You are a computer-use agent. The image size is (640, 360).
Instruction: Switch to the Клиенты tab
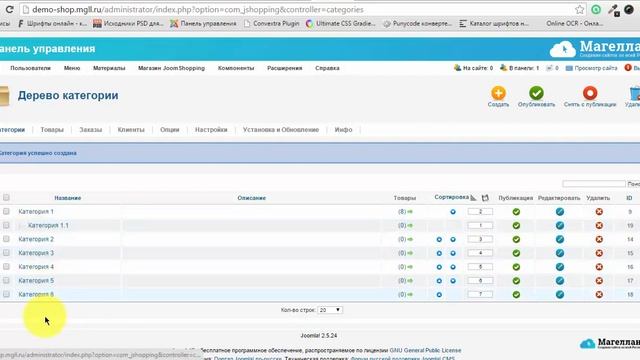[x=131, y=130]
